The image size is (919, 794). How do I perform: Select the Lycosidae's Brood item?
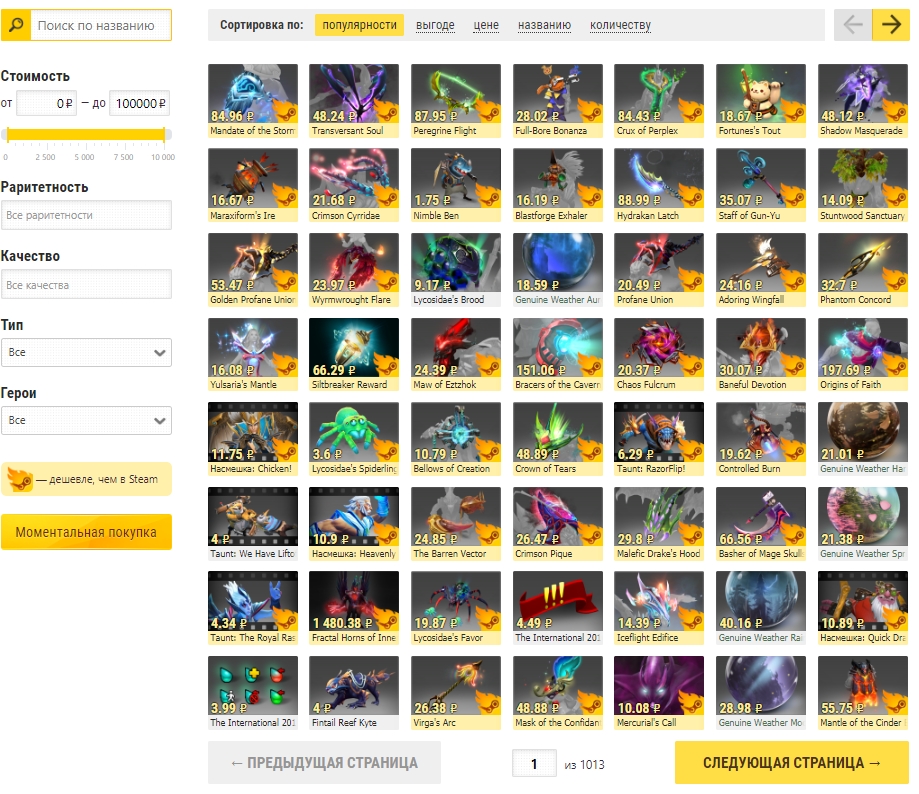tap(456, 270)
